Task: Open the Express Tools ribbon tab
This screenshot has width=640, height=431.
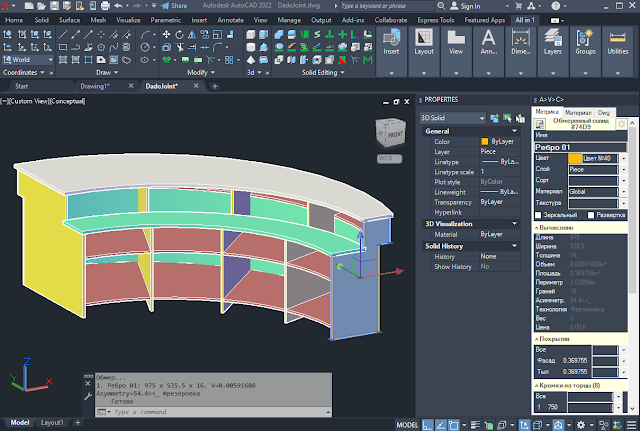Action: [436, 20]
